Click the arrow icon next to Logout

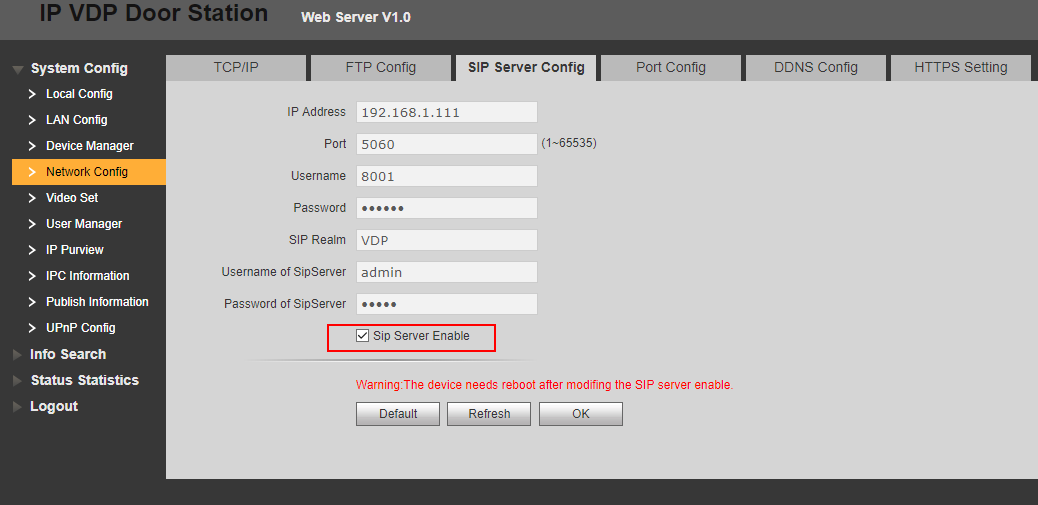17,407
